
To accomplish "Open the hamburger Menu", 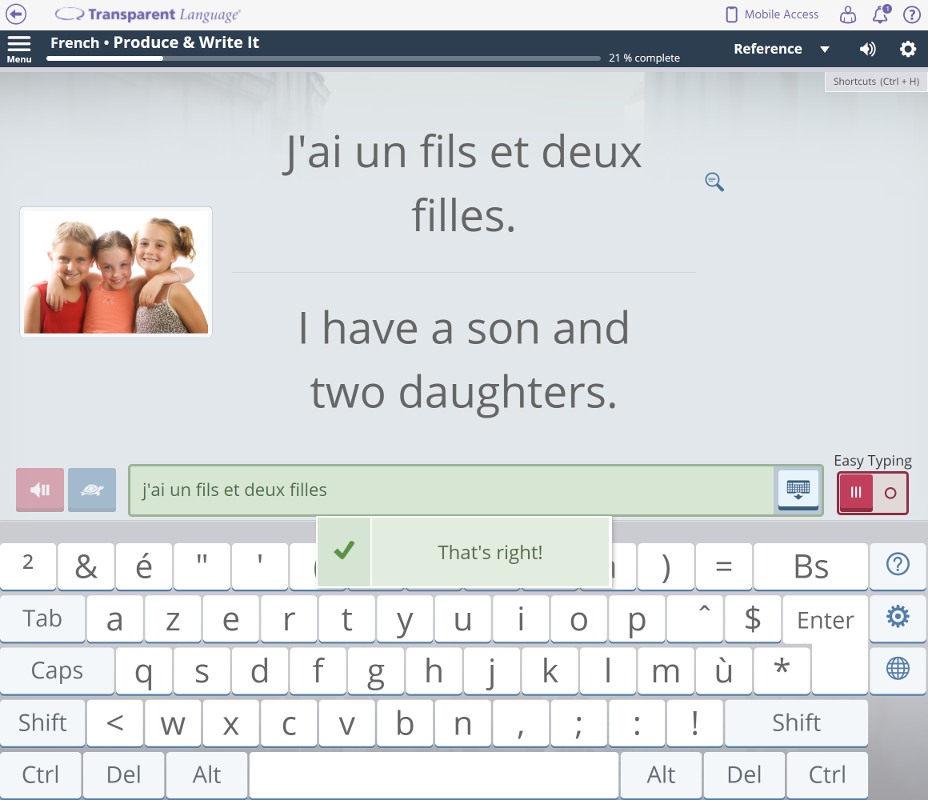I will tap(19, 49).
